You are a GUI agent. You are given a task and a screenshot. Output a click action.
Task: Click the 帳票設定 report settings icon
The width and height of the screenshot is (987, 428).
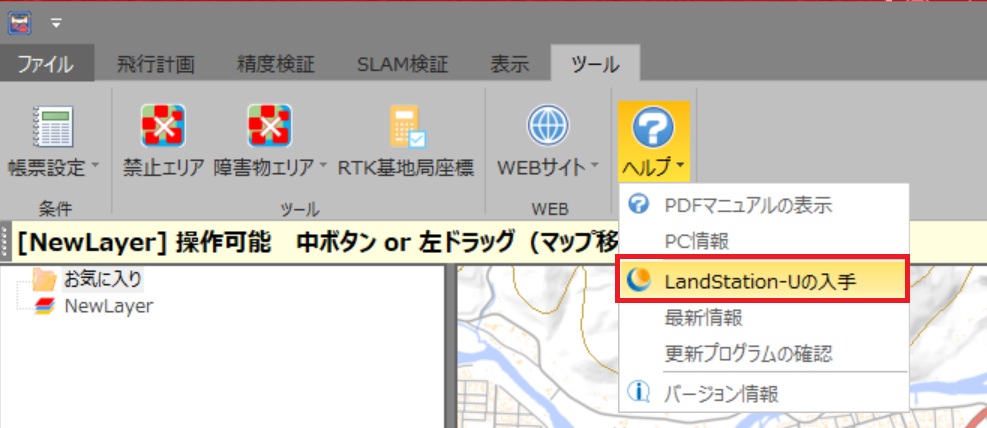pos(52,127)
